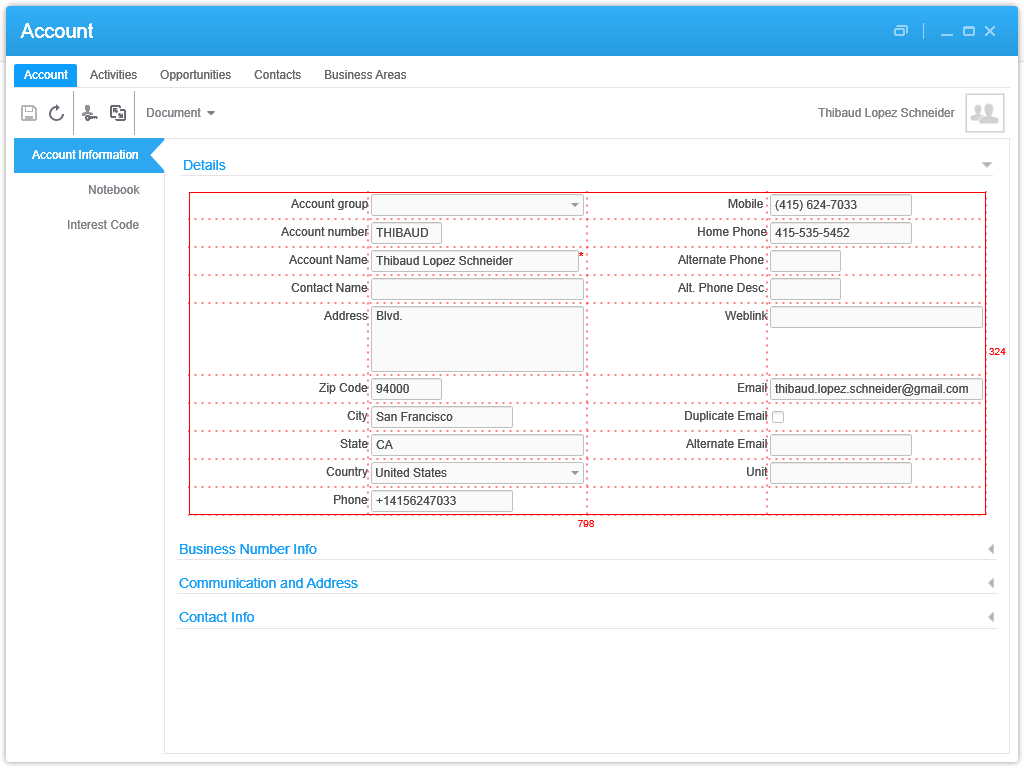Click the Weblink input field
1024x768 pixels.
click(876, 317)
